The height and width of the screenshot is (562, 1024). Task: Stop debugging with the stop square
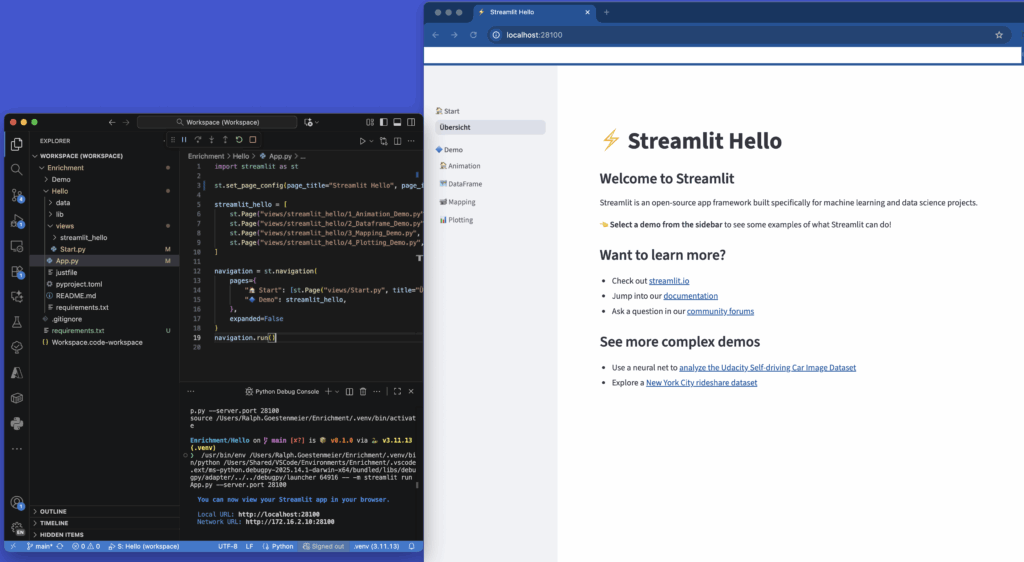click(253, 140)
